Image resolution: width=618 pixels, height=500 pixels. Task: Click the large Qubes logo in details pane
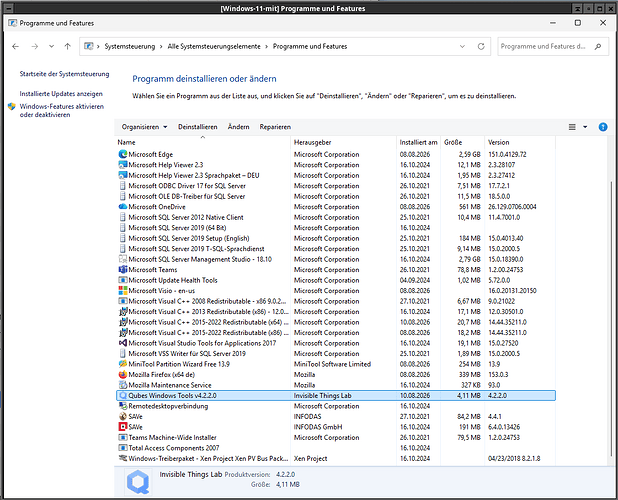pyautogui.click(x=138, y=481)
